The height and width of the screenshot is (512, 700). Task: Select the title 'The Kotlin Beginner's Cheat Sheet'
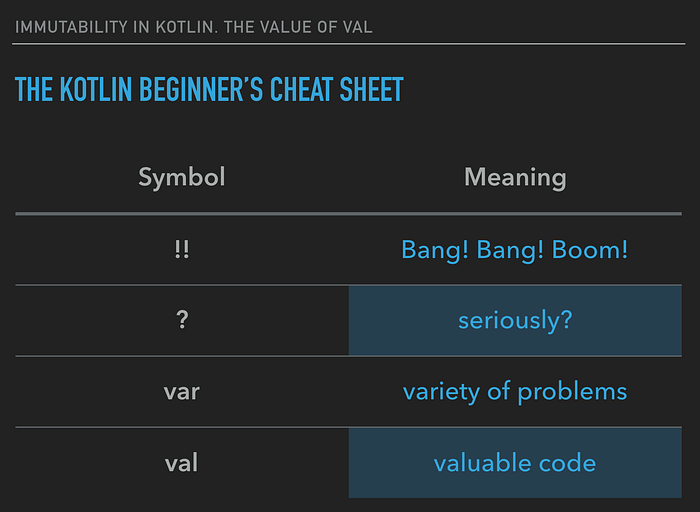209,90
